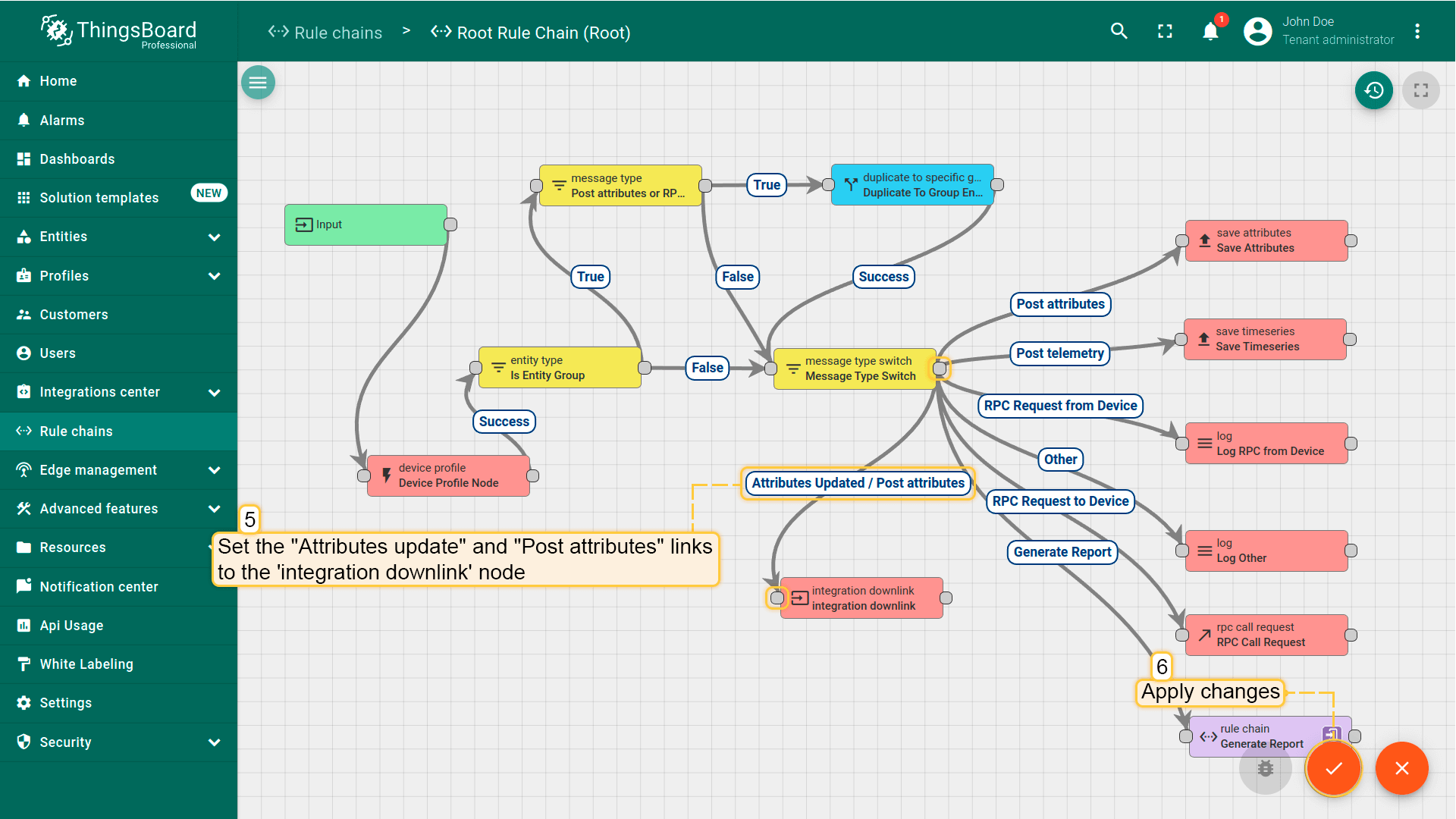Expand the Entities menu section
This screenshot has width=1456, height=819.
point(214,237)
